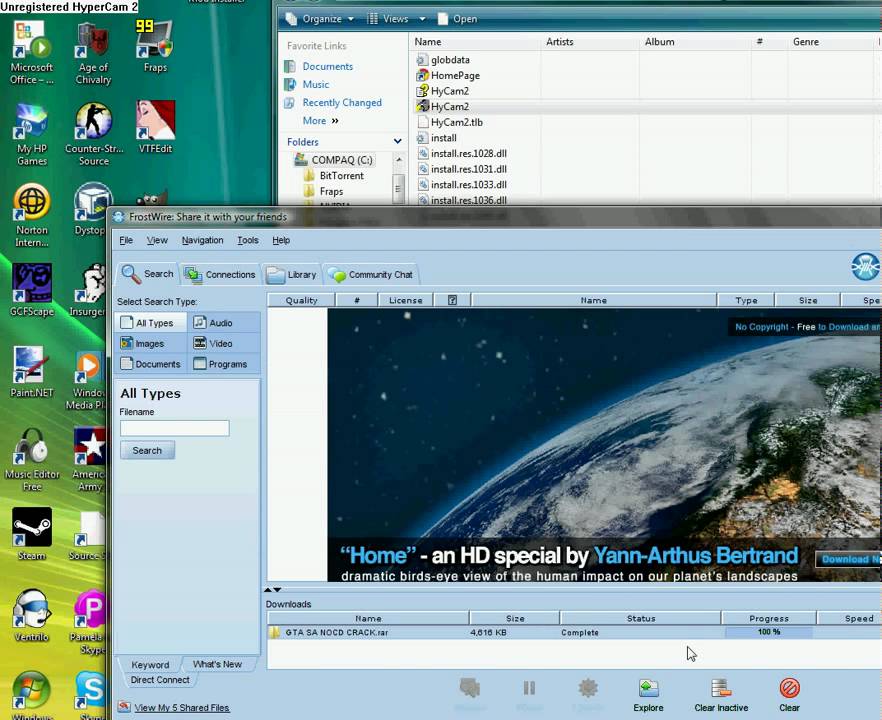Open the Views dropdown in Explorer
The image size is (882, 720).
point(395,19)
